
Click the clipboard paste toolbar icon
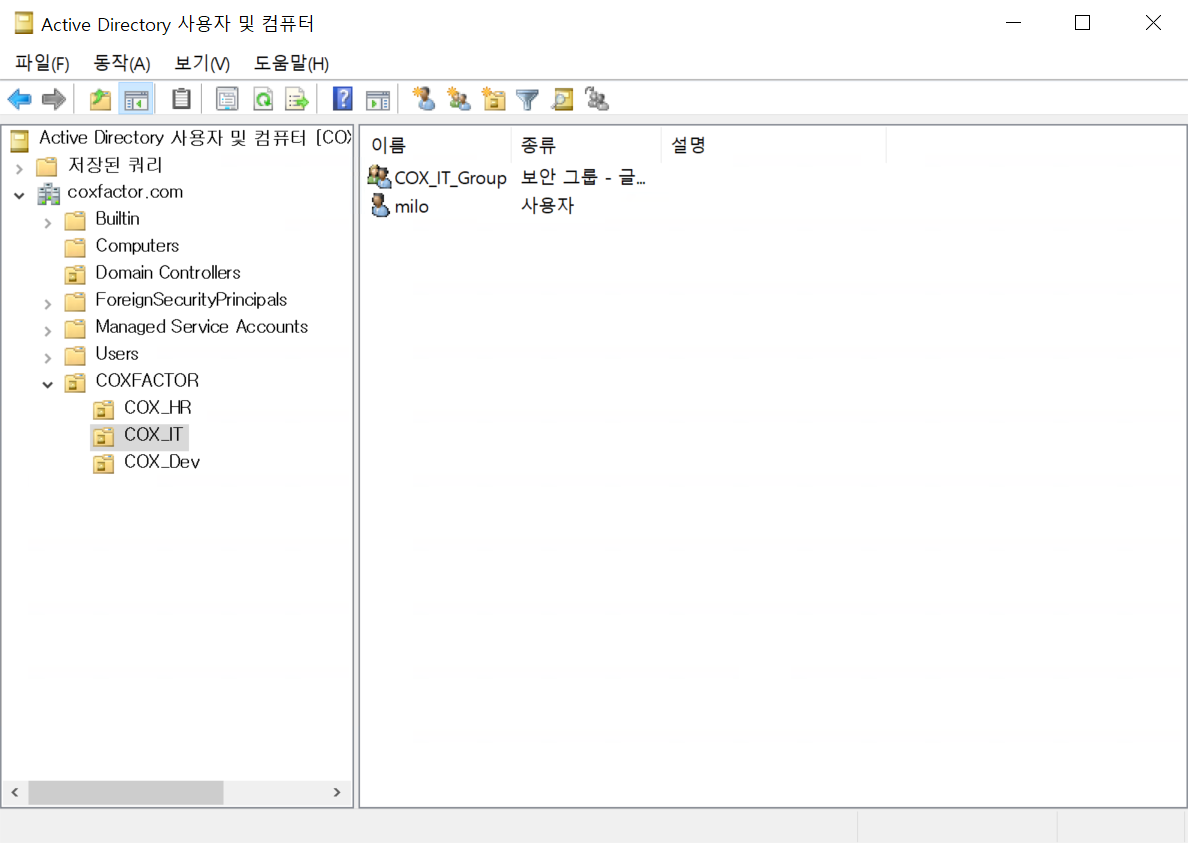181,98
